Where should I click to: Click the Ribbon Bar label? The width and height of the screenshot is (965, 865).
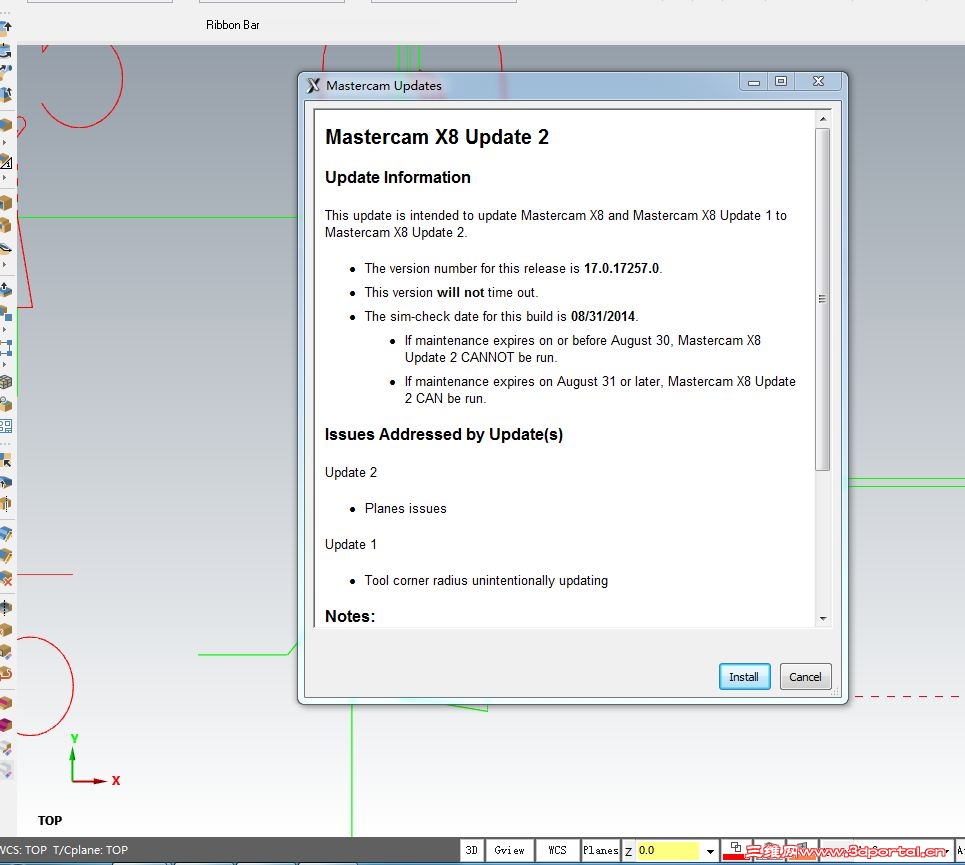click(233, 25)
